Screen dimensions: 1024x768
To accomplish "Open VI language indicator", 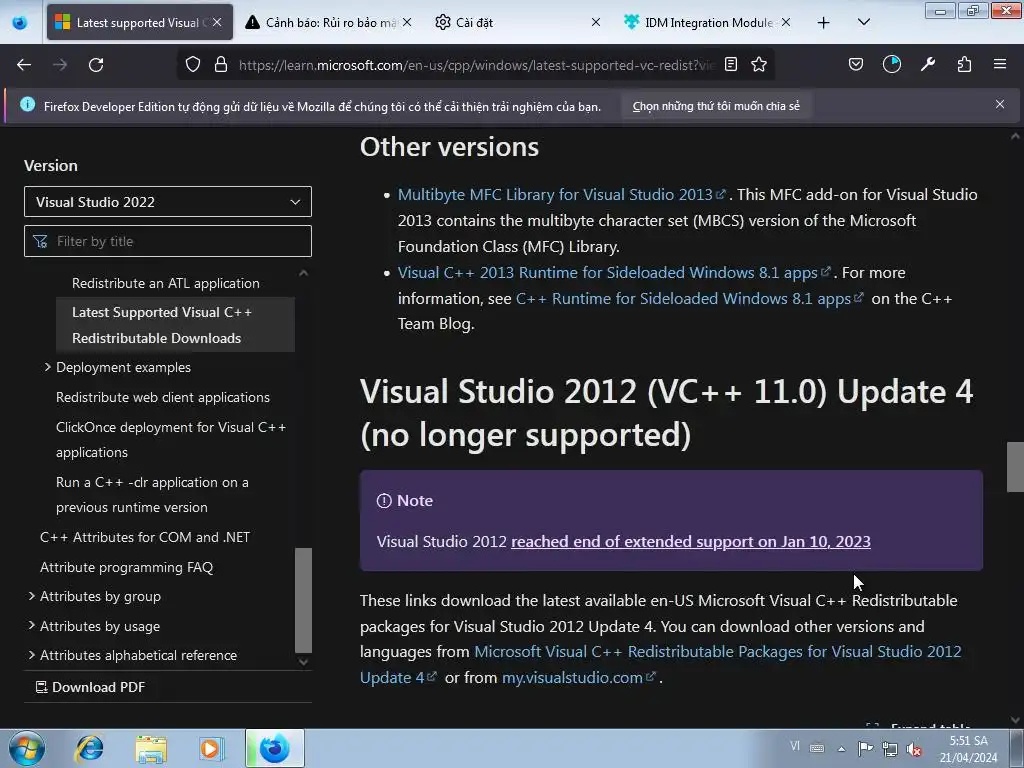I will [x=794, y=746].
